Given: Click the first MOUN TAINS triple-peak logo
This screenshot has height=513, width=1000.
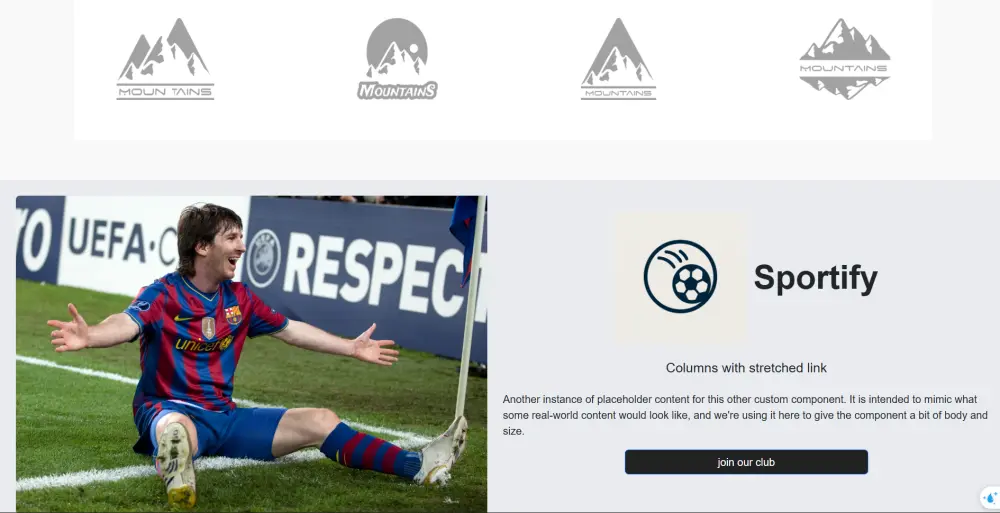Looking at the screenshot, I should pos(165,59).
